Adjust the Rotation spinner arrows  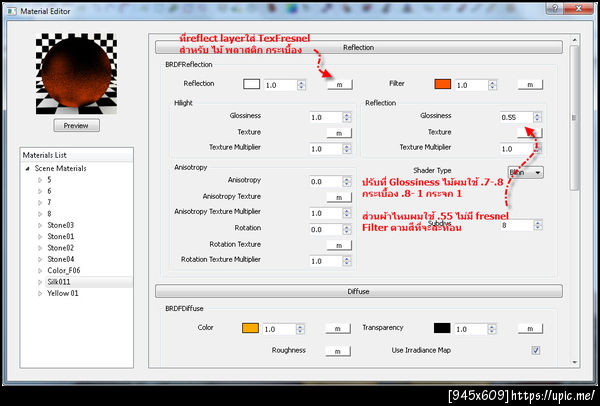tap(347, 230)
